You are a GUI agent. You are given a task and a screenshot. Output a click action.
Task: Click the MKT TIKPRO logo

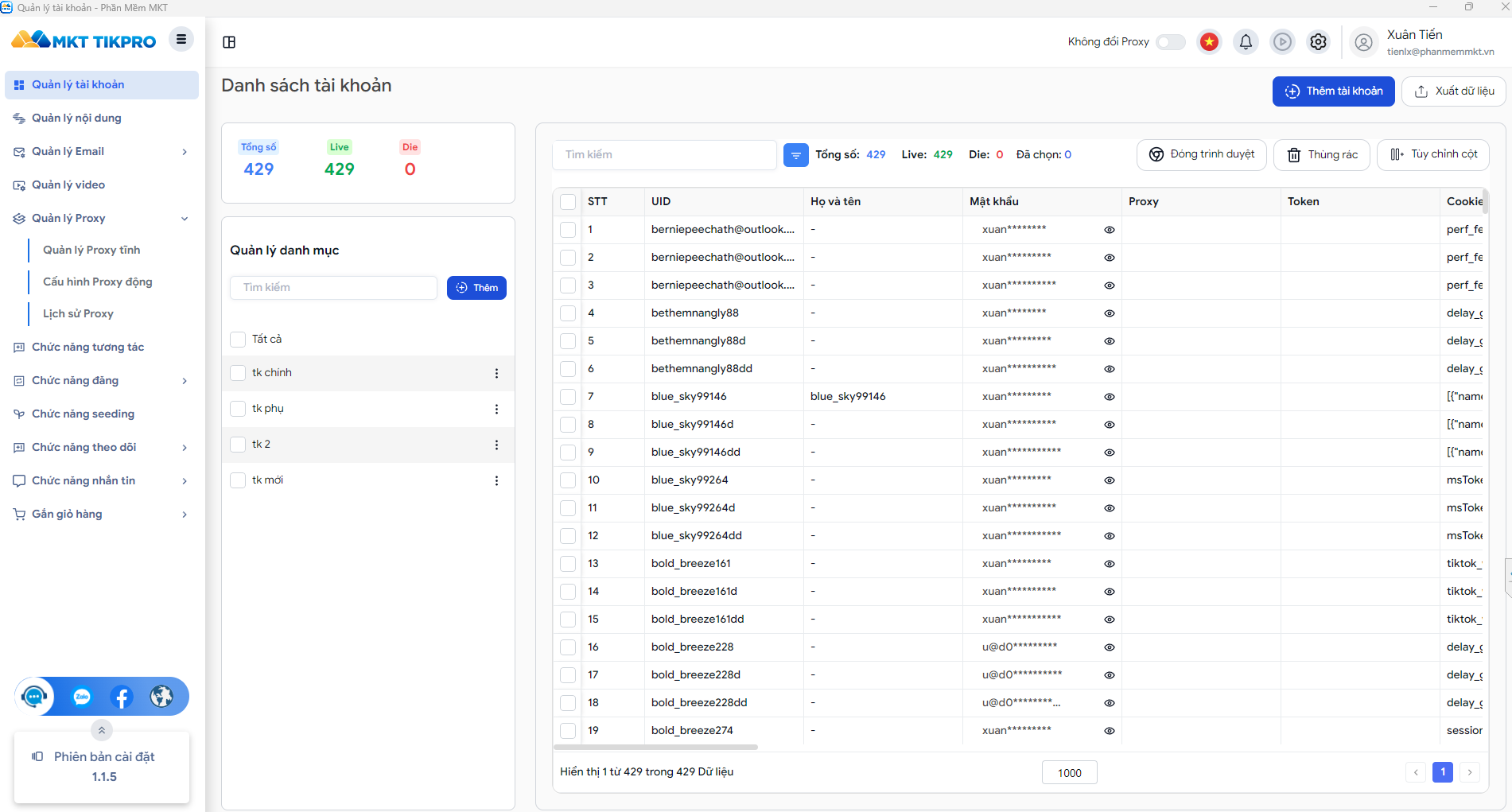click(84, 41)
